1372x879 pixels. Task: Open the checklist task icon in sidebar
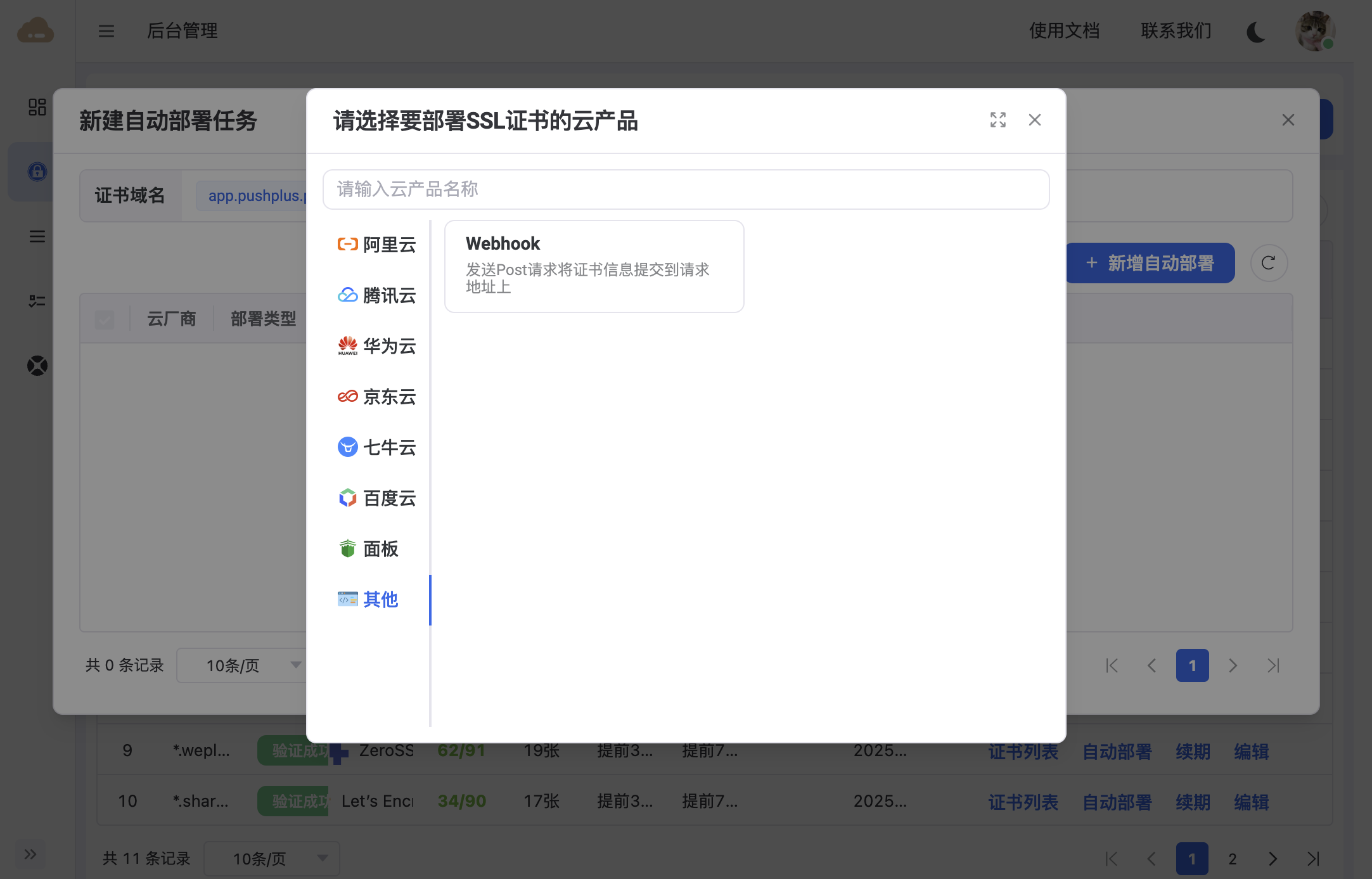pos(37,301)
